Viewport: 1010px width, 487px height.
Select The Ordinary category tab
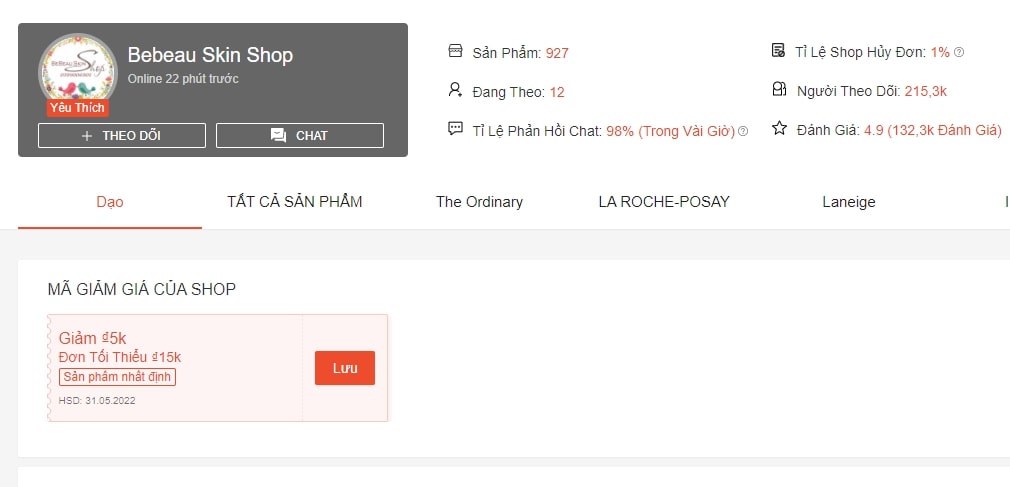pyautogui.click(x=479, y=202)
